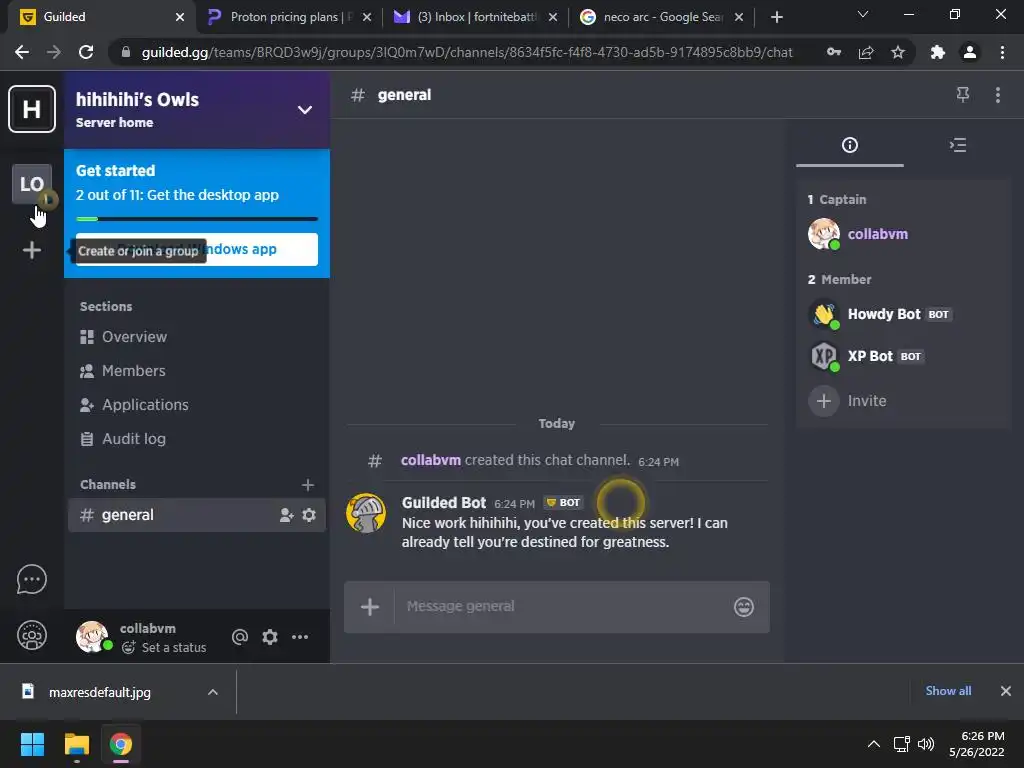Expand the hihihihi's Owls server dropdown chevron
Image resolution: width=1024 pixels, height=768 pixels.
coord(304,110)
